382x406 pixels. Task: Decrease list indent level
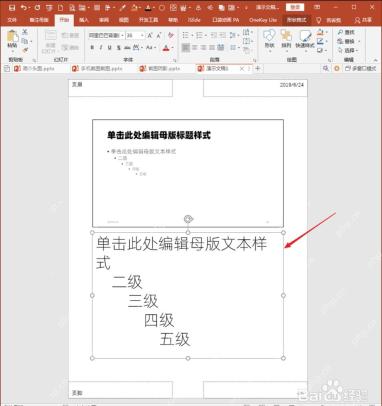pos(214,35)
